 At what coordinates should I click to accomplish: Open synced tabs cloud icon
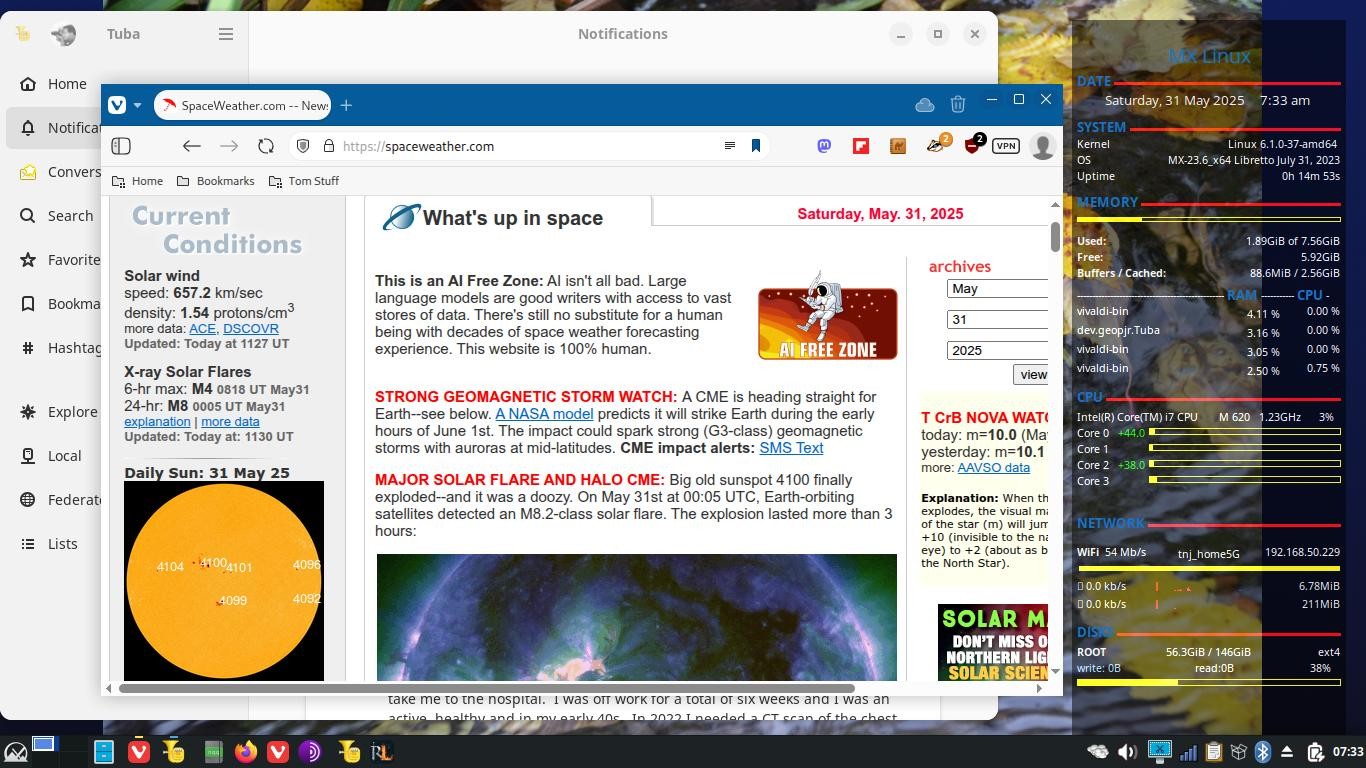pyautogui.click(x=925, y=105)
